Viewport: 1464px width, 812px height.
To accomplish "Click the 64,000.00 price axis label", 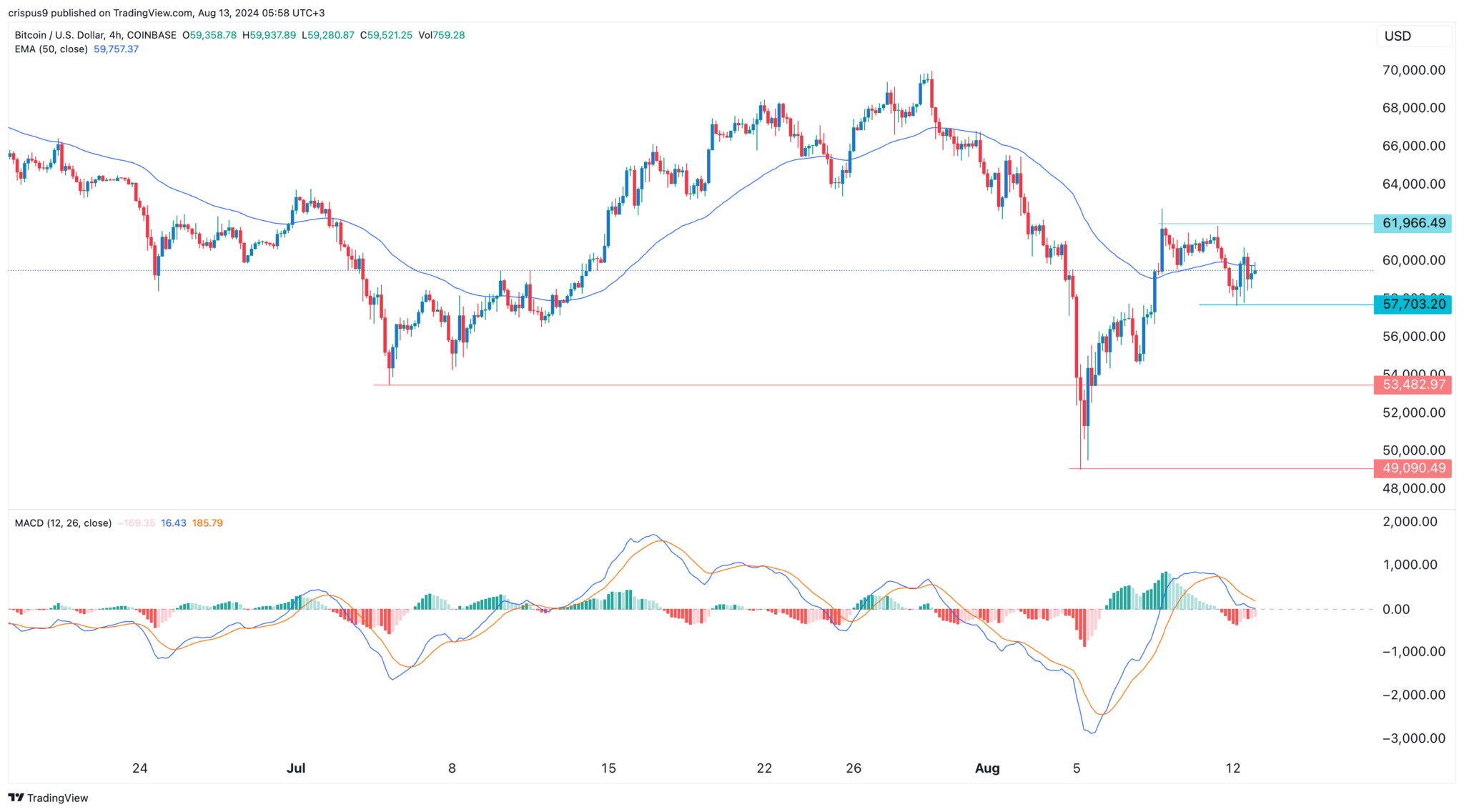I will [x=1414, y=184].
